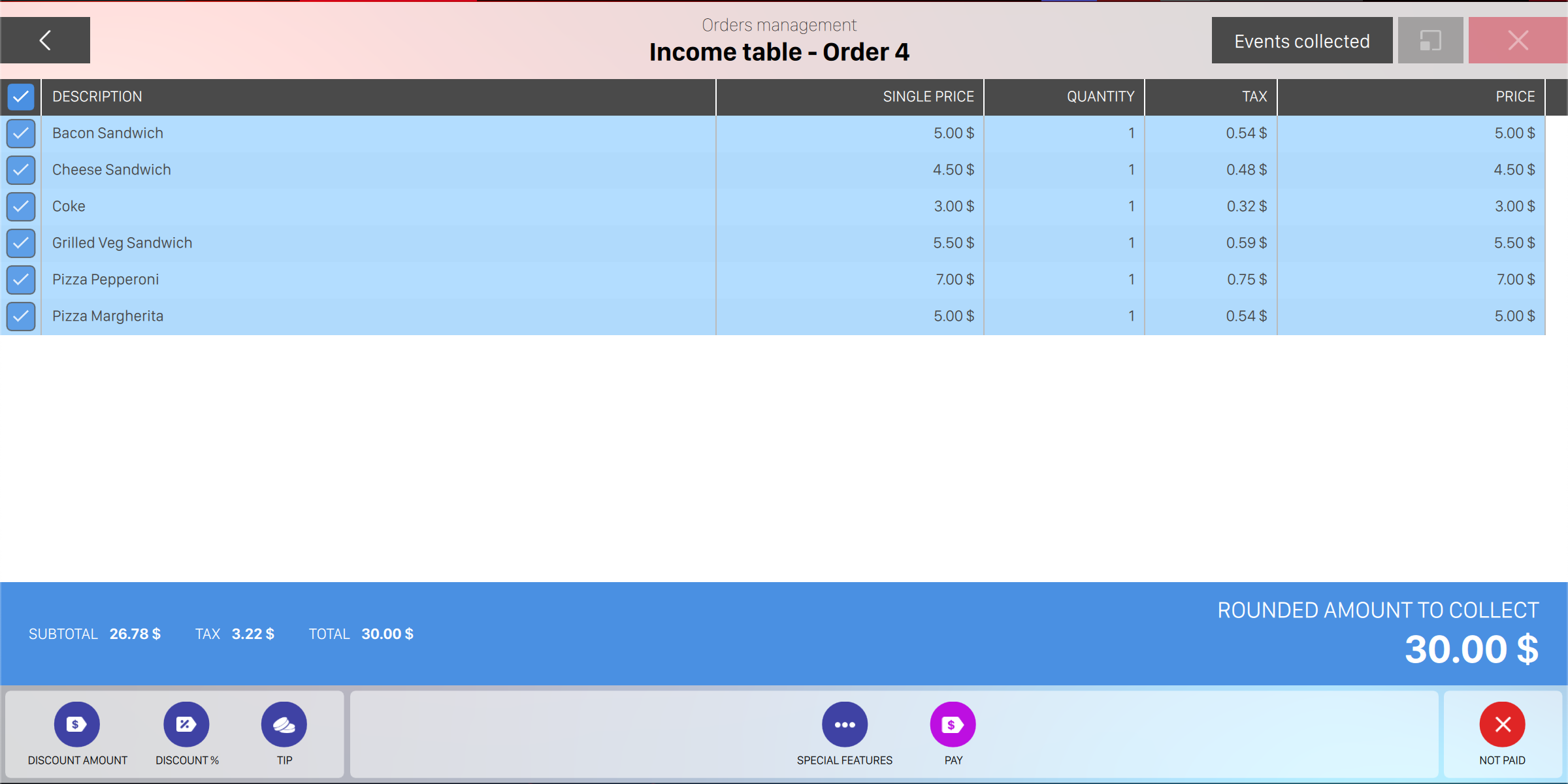Untick the Pizza Pepperoni checkbox
This screenshot has width=1568, height=784.
pos(21,280)
